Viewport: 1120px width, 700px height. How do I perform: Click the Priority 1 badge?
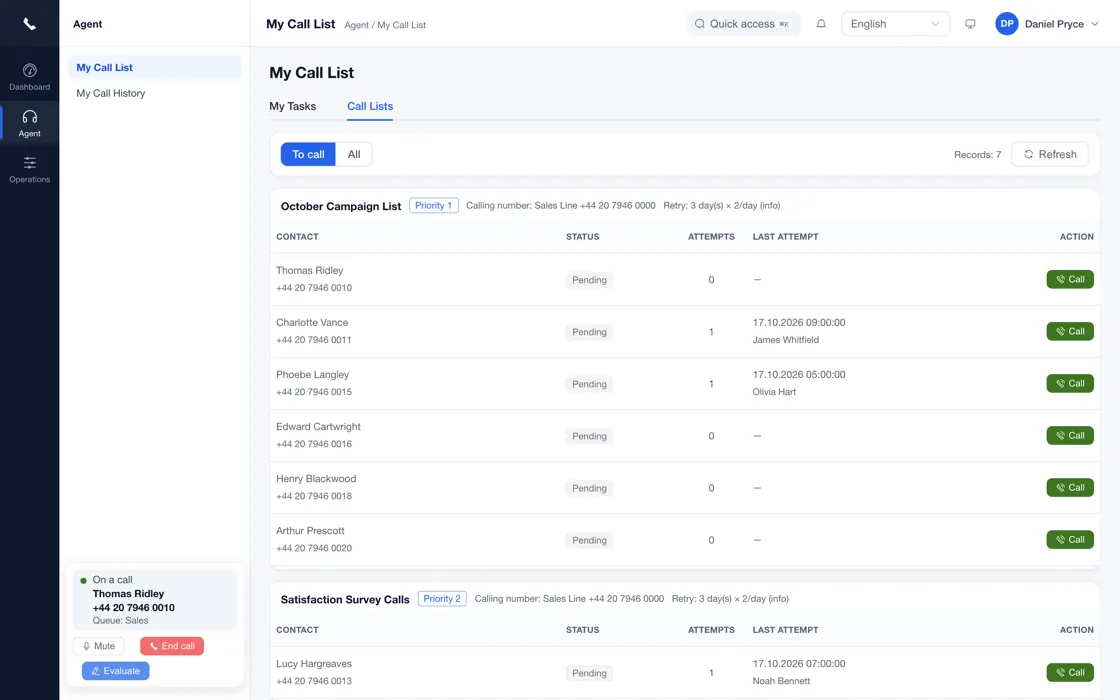434,206
